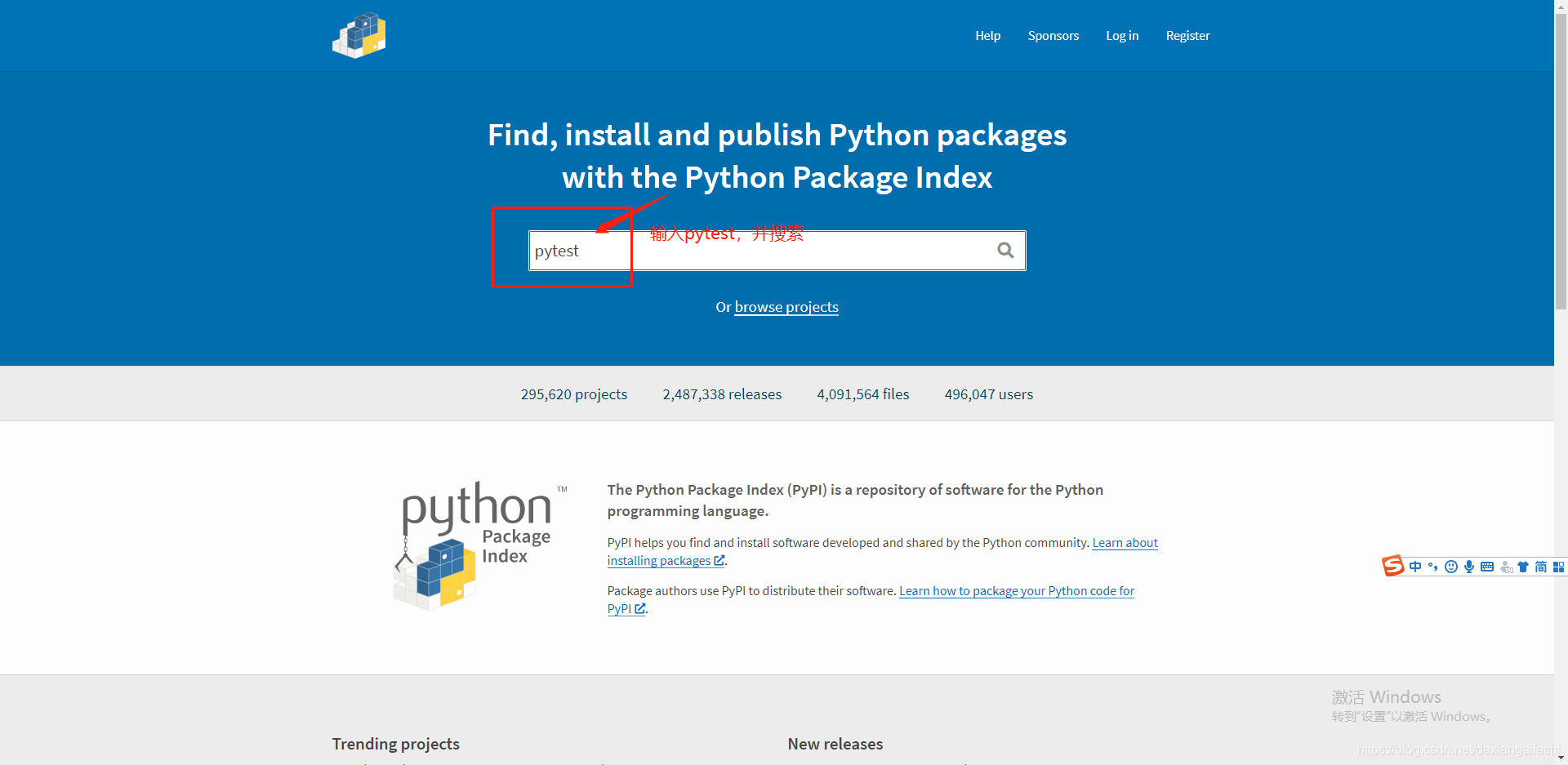This screenshot has width=1568, height=765.
Task: Click the Sogou S logo icon
Action: 1392,566
